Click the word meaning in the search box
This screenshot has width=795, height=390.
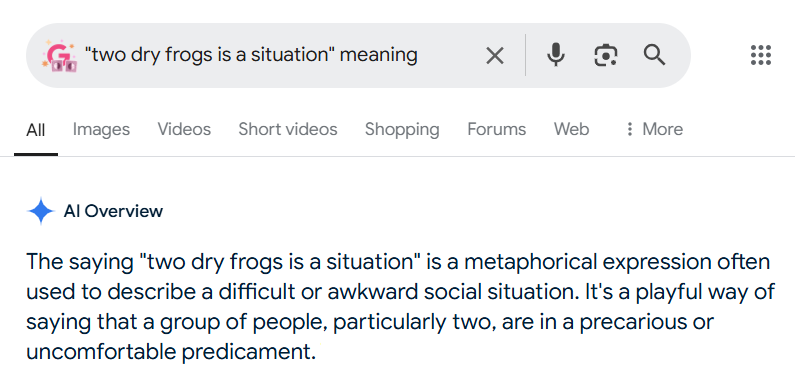tap(378, 55)
